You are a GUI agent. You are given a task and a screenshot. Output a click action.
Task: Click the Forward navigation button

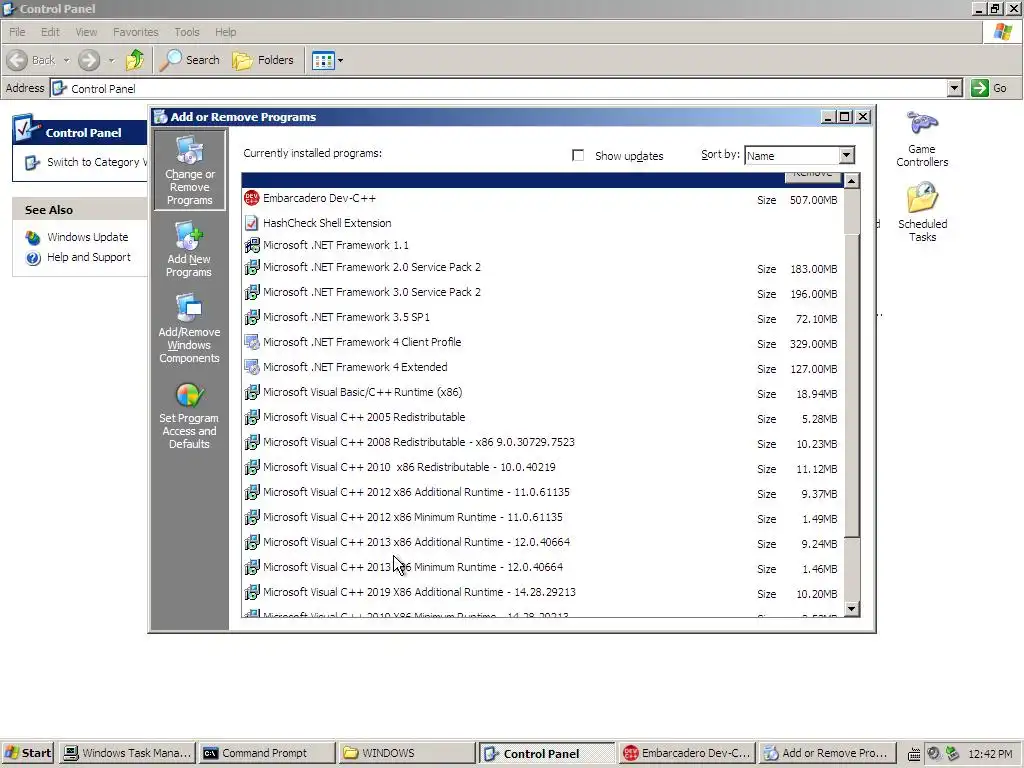(x=89, y=60)
